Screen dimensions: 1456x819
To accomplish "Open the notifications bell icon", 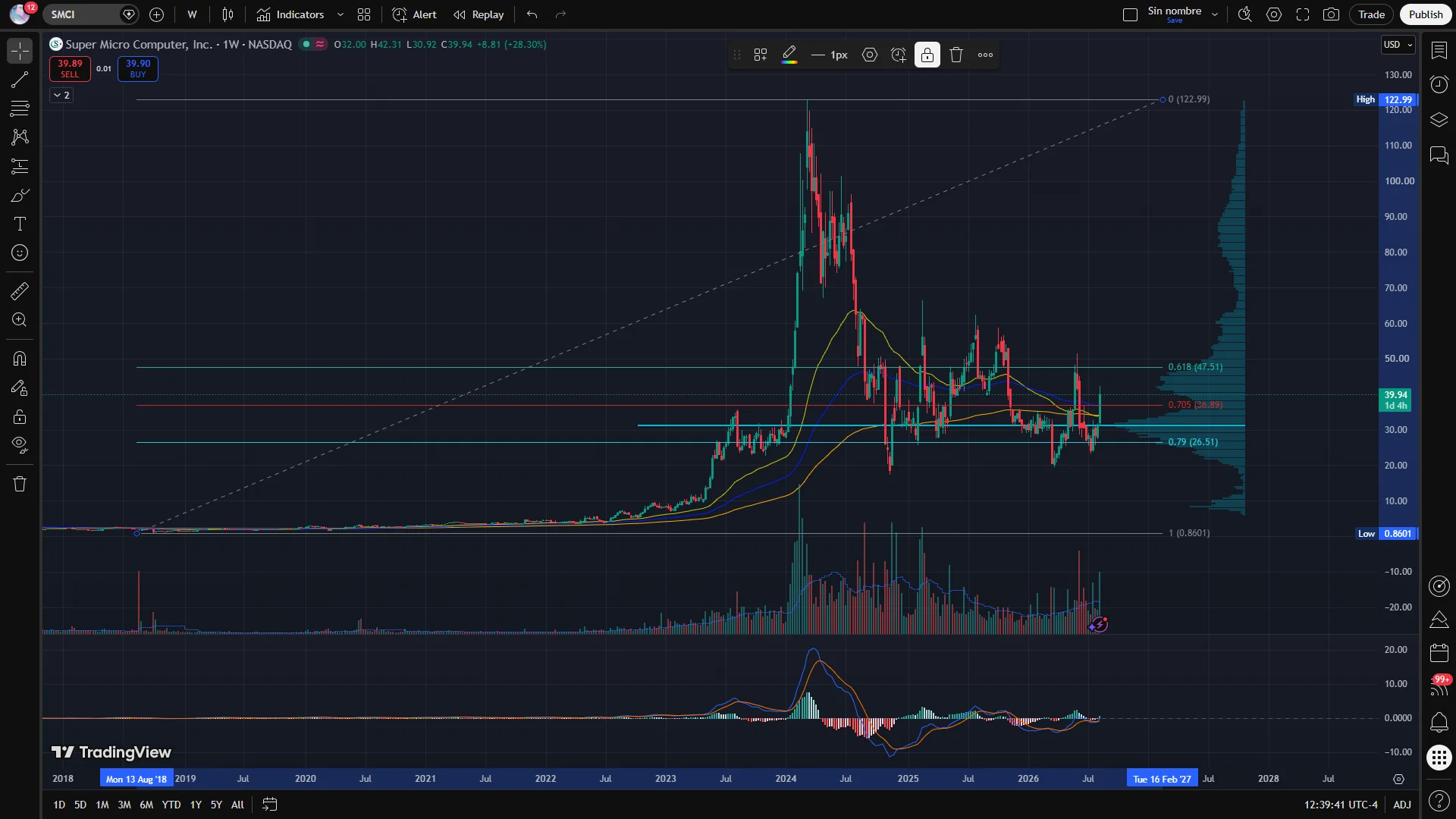I will [x=1439, y=722].
